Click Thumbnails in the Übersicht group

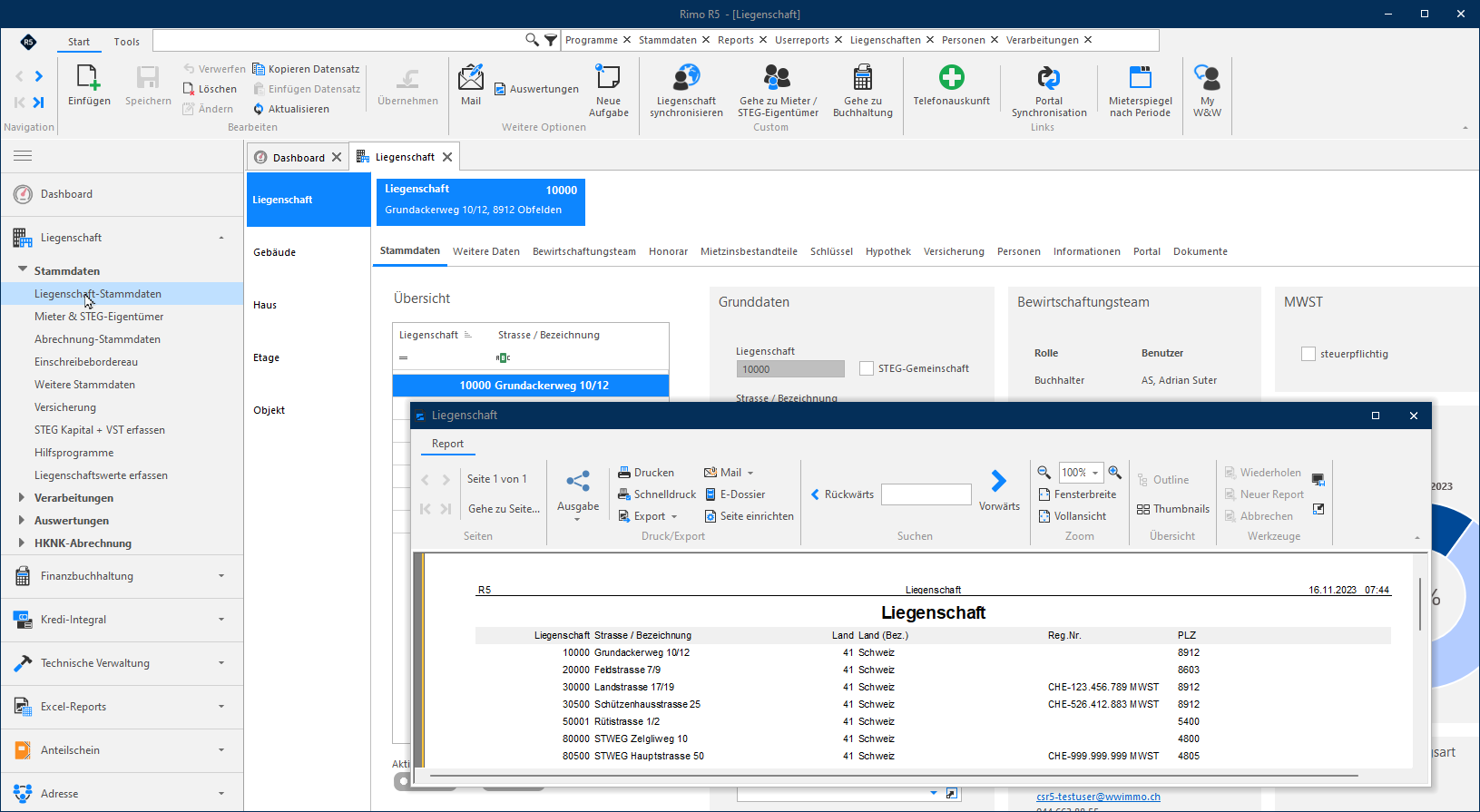point(1172,509)
